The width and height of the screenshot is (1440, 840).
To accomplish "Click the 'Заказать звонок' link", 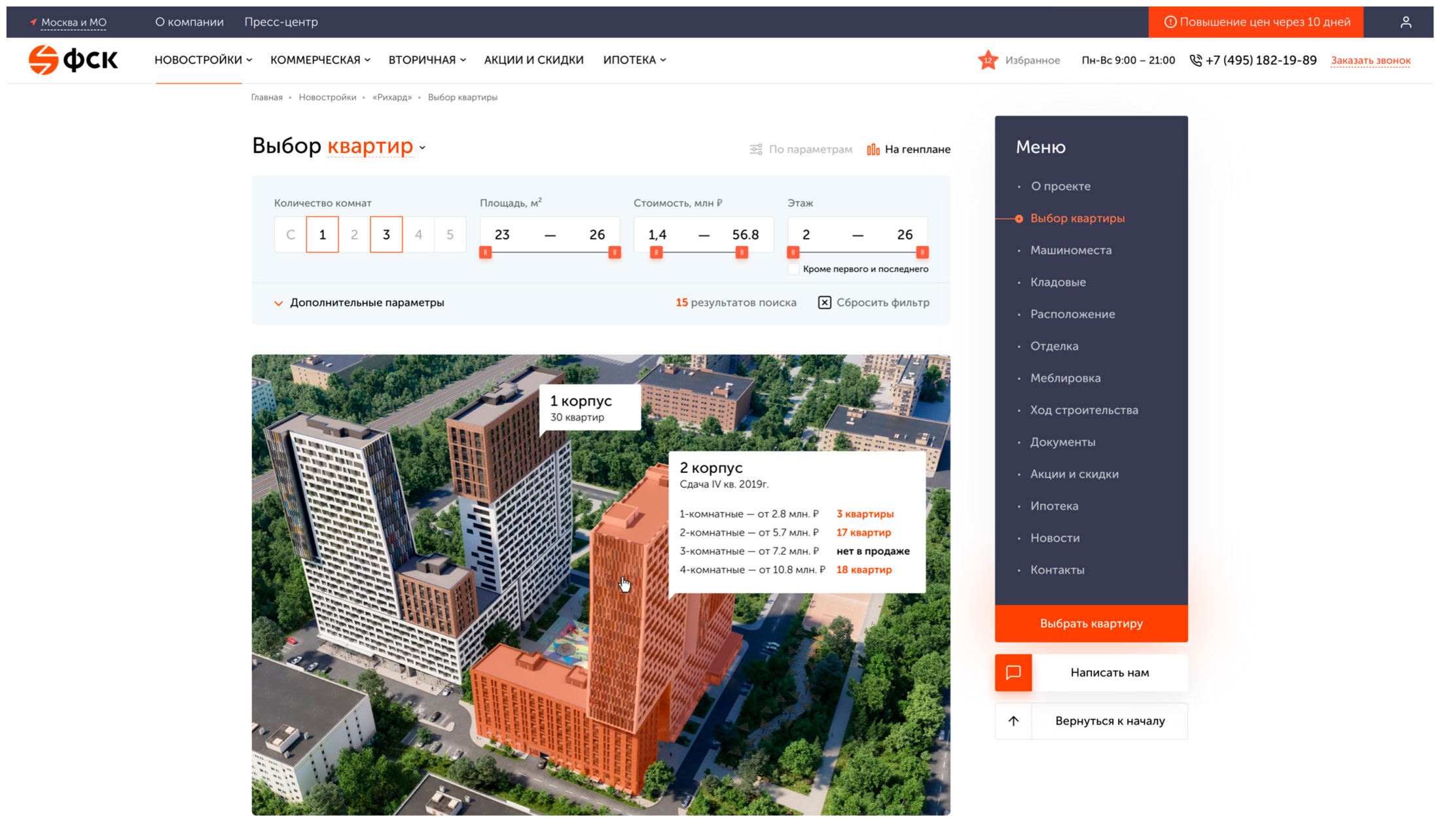I will 1371,61.
